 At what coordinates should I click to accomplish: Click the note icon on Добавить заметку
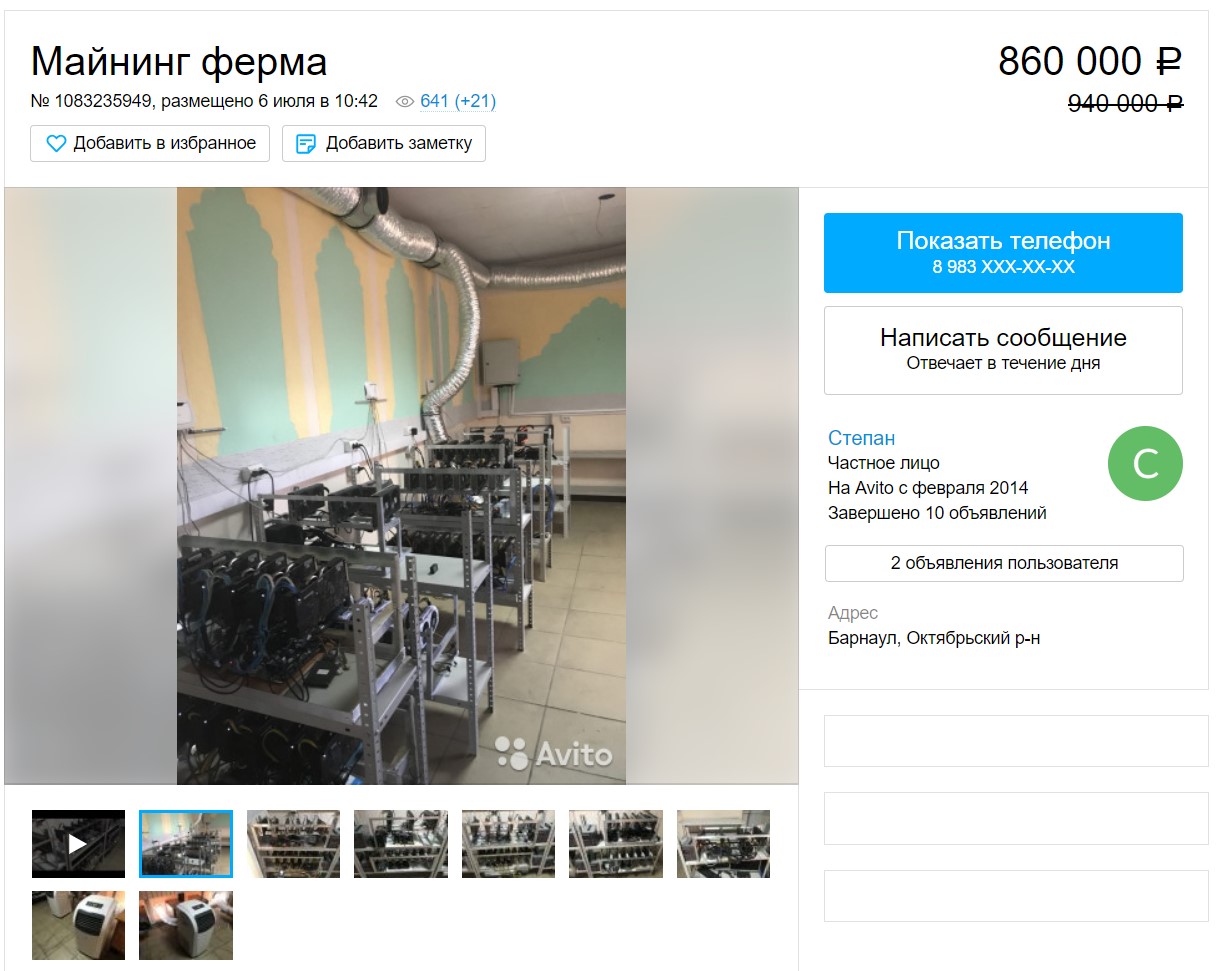pos(306,144)
